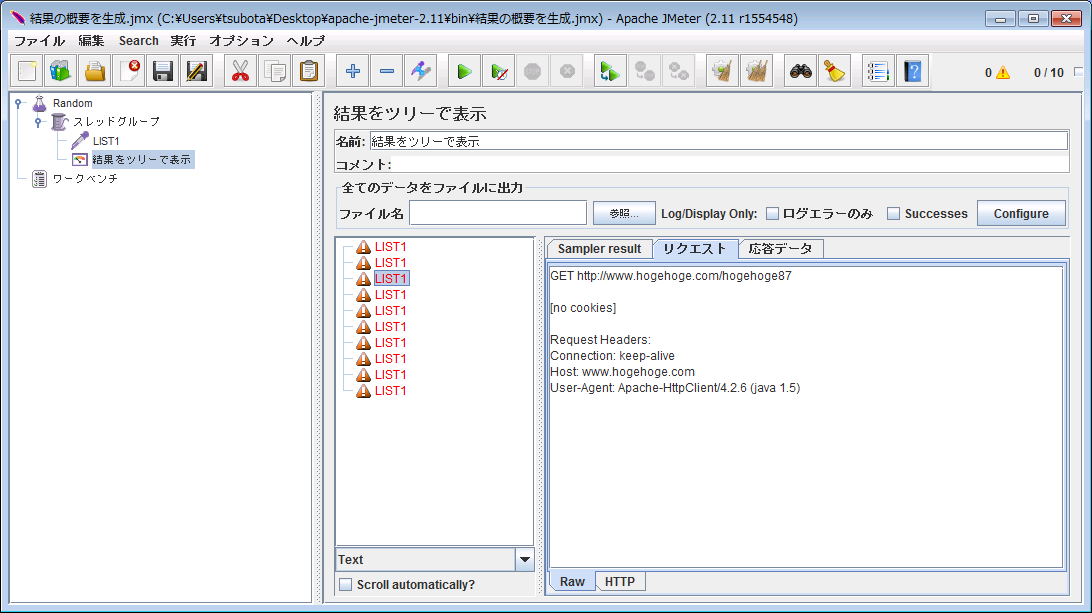Screen dimensions: 1092x613
Task: Collapse the Random test plan node
Action: pyautogui.click(x=18, y=103)
